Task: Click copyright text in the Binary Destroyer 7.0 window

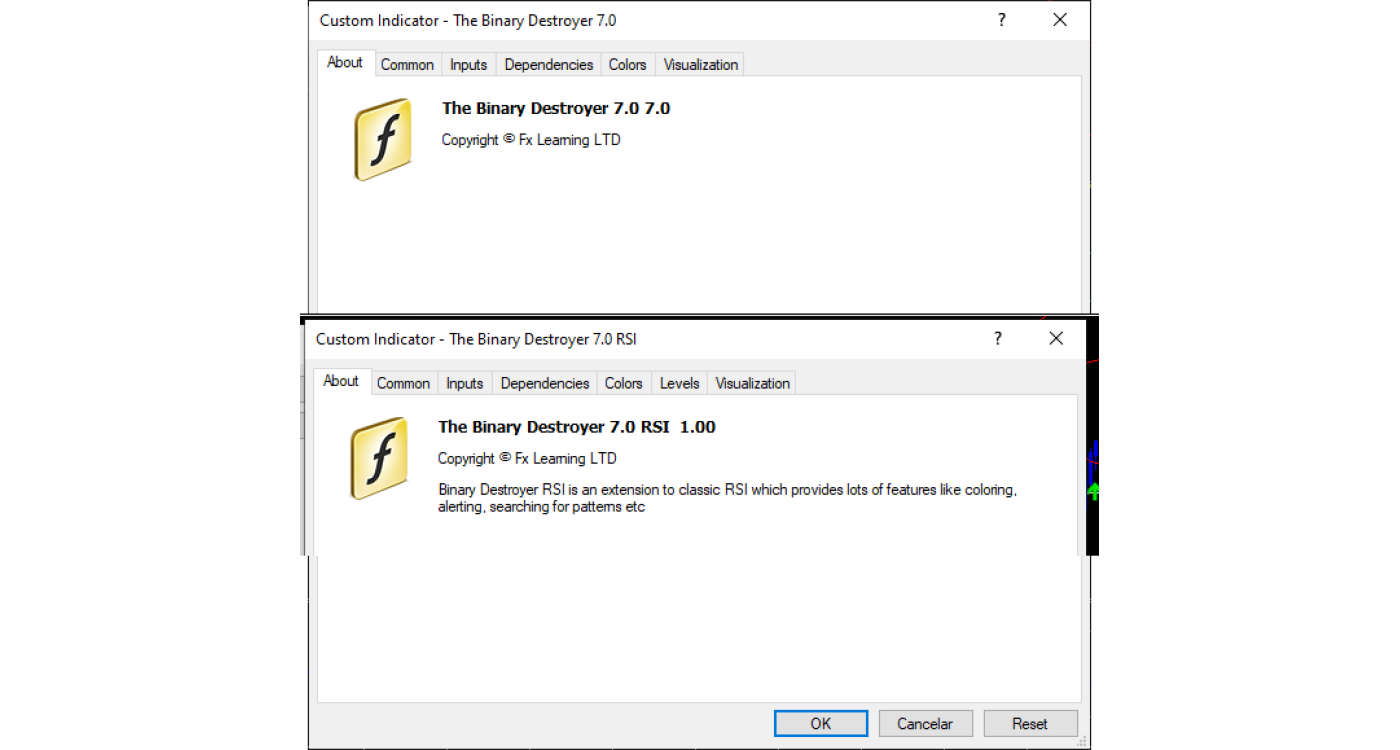Action: pyautogui.click(x=531, y=140)
